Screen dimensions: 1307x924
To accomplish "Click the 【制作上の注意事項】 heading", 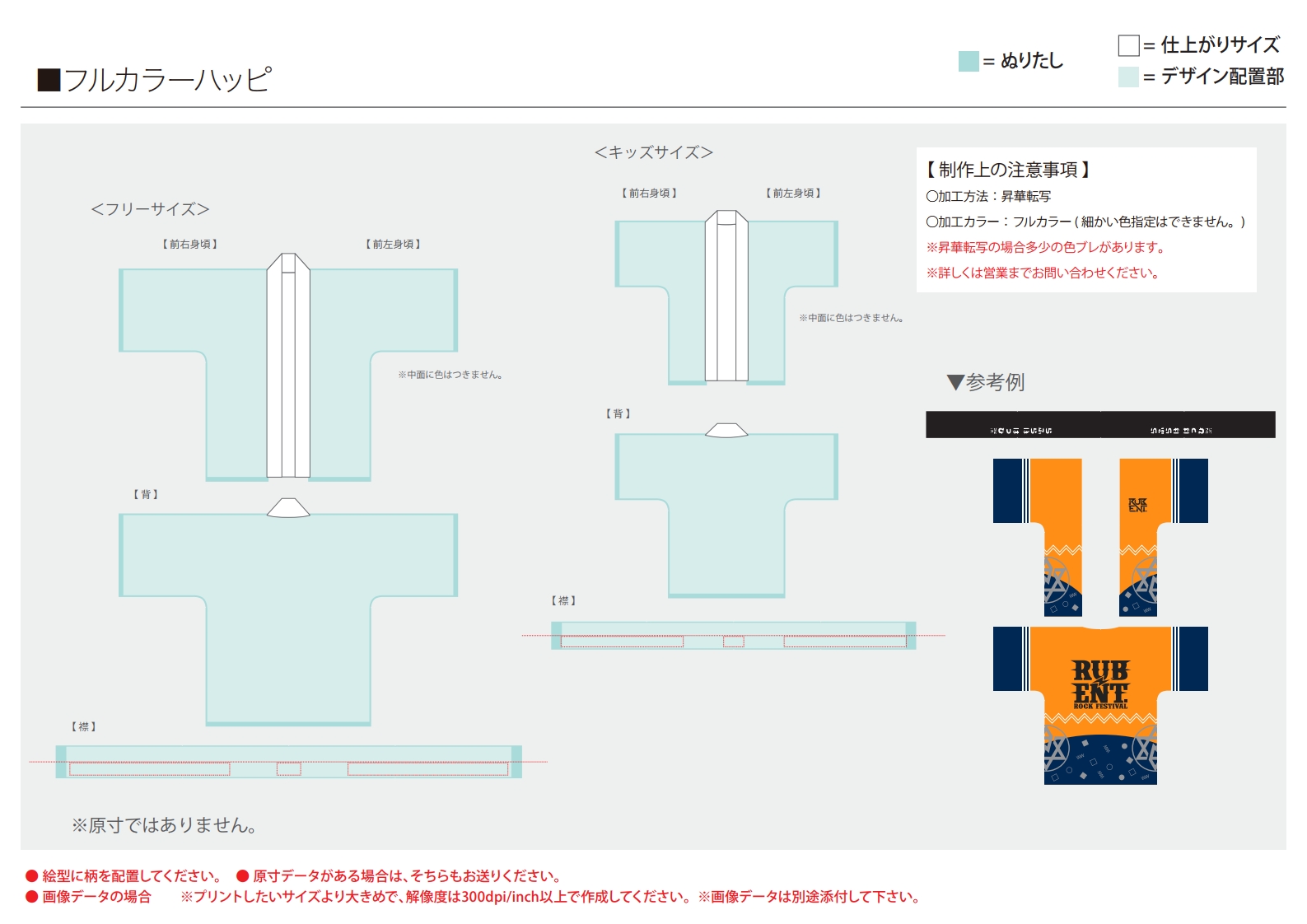I will click(1008, 170).
